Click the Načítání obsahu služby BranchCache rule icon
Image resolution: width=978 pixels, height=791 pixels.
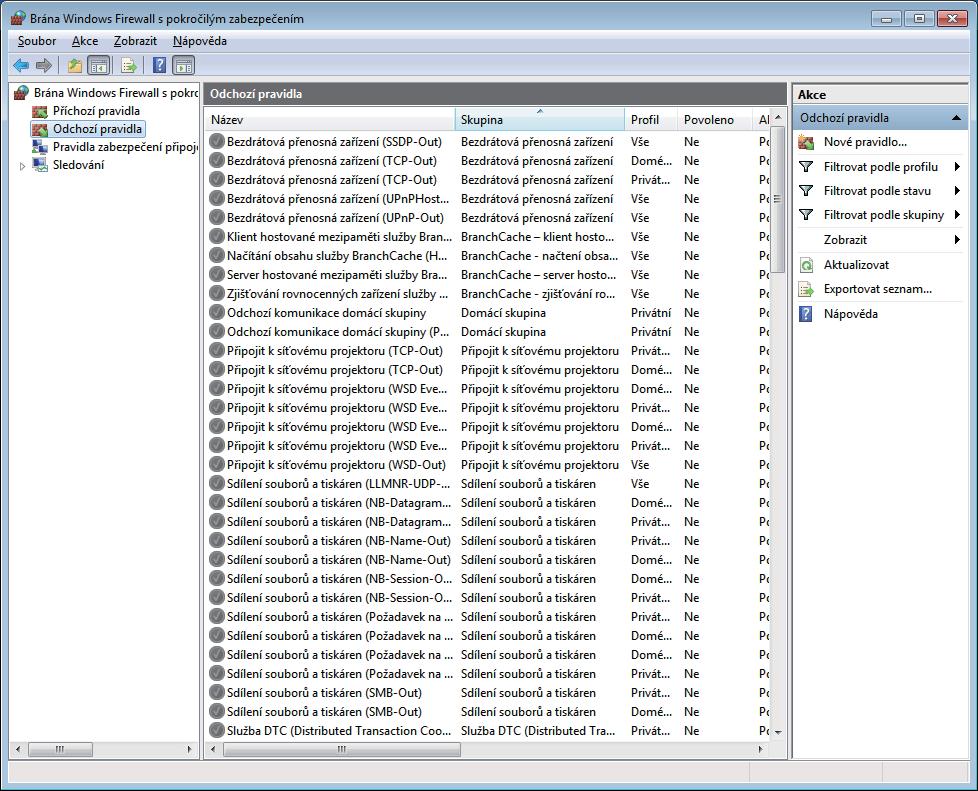(216, 256)
